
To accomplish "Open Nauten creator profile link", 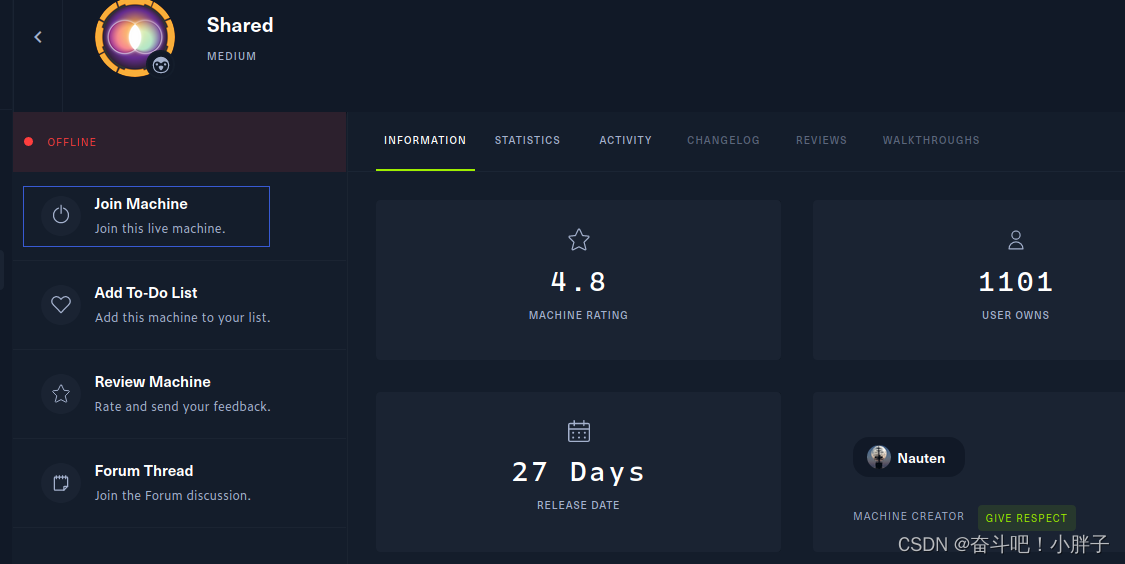I will (908, 457).
